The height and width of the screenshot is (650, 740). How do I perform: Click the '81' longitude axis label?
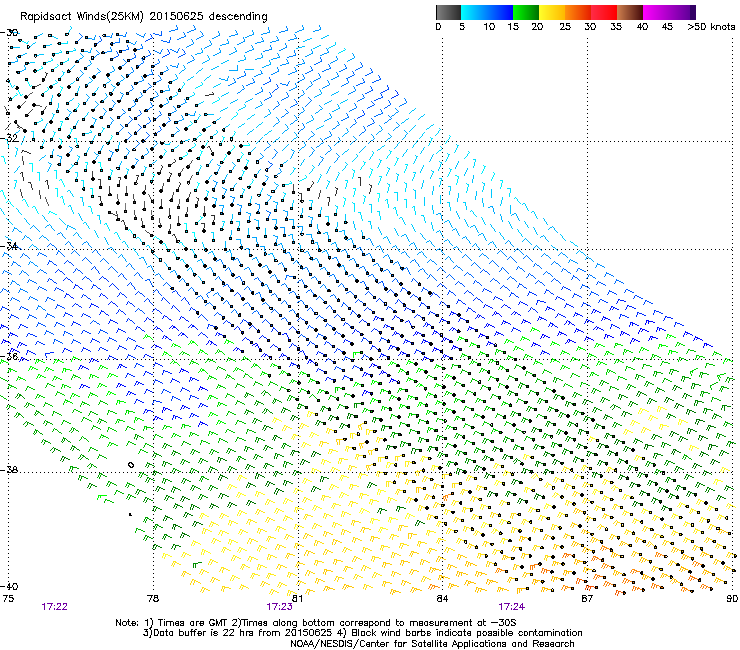(x=297, y=599)
